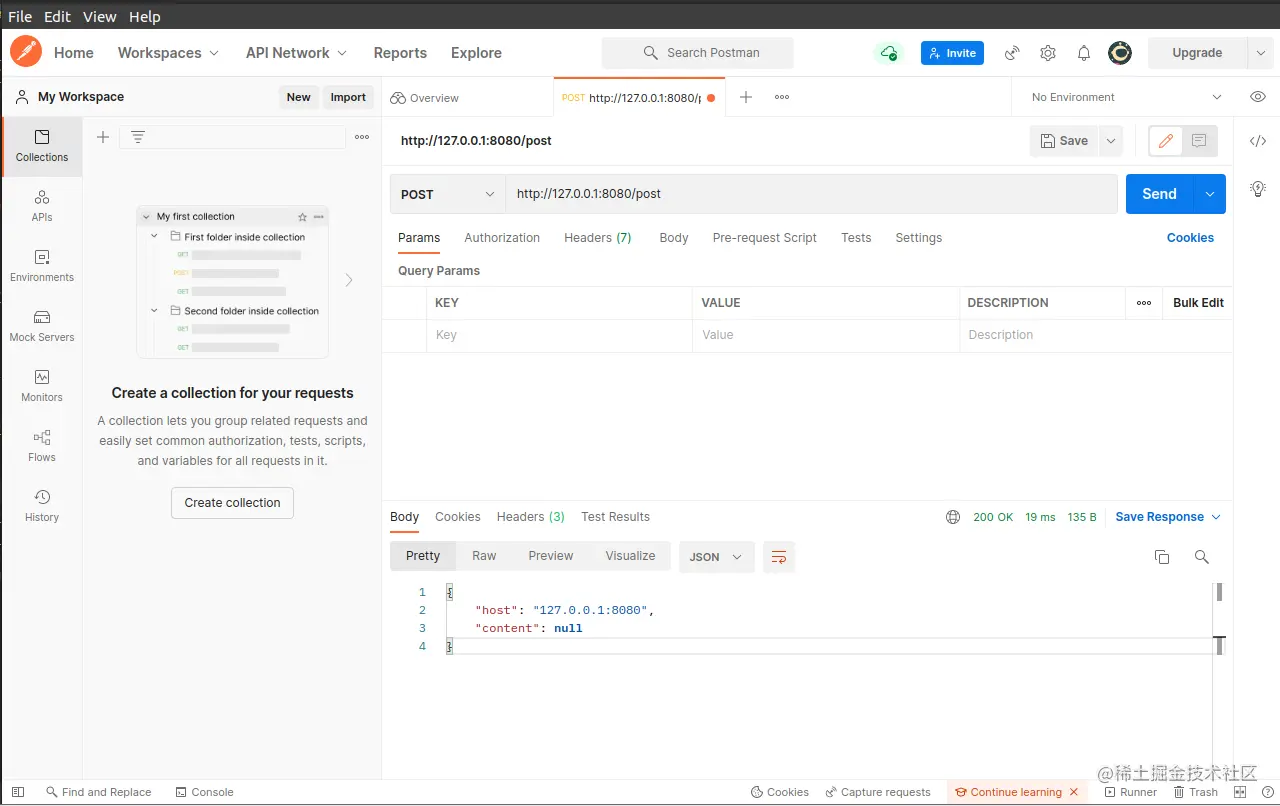The image size is (1280, 806).
Task: Search the response with the magnifier icon
Action: pos(1202,557)
